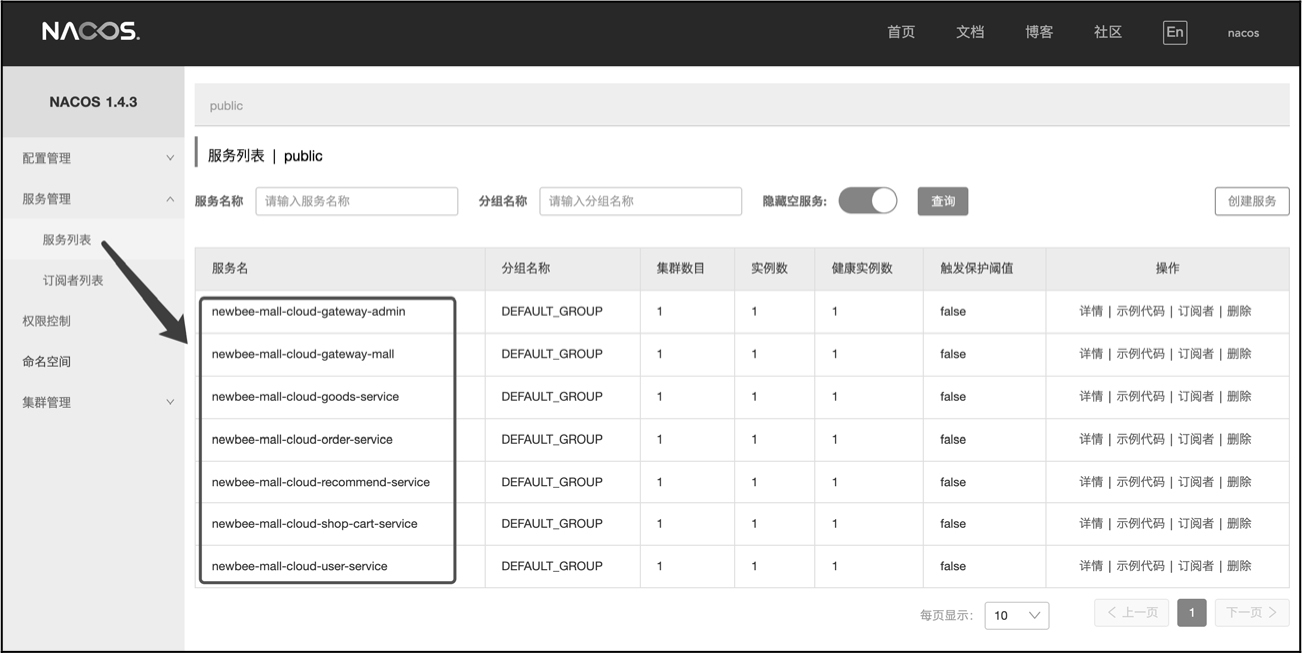
Task: Open 命名空间 in the sidebar
Action: (x=47, y=362)
